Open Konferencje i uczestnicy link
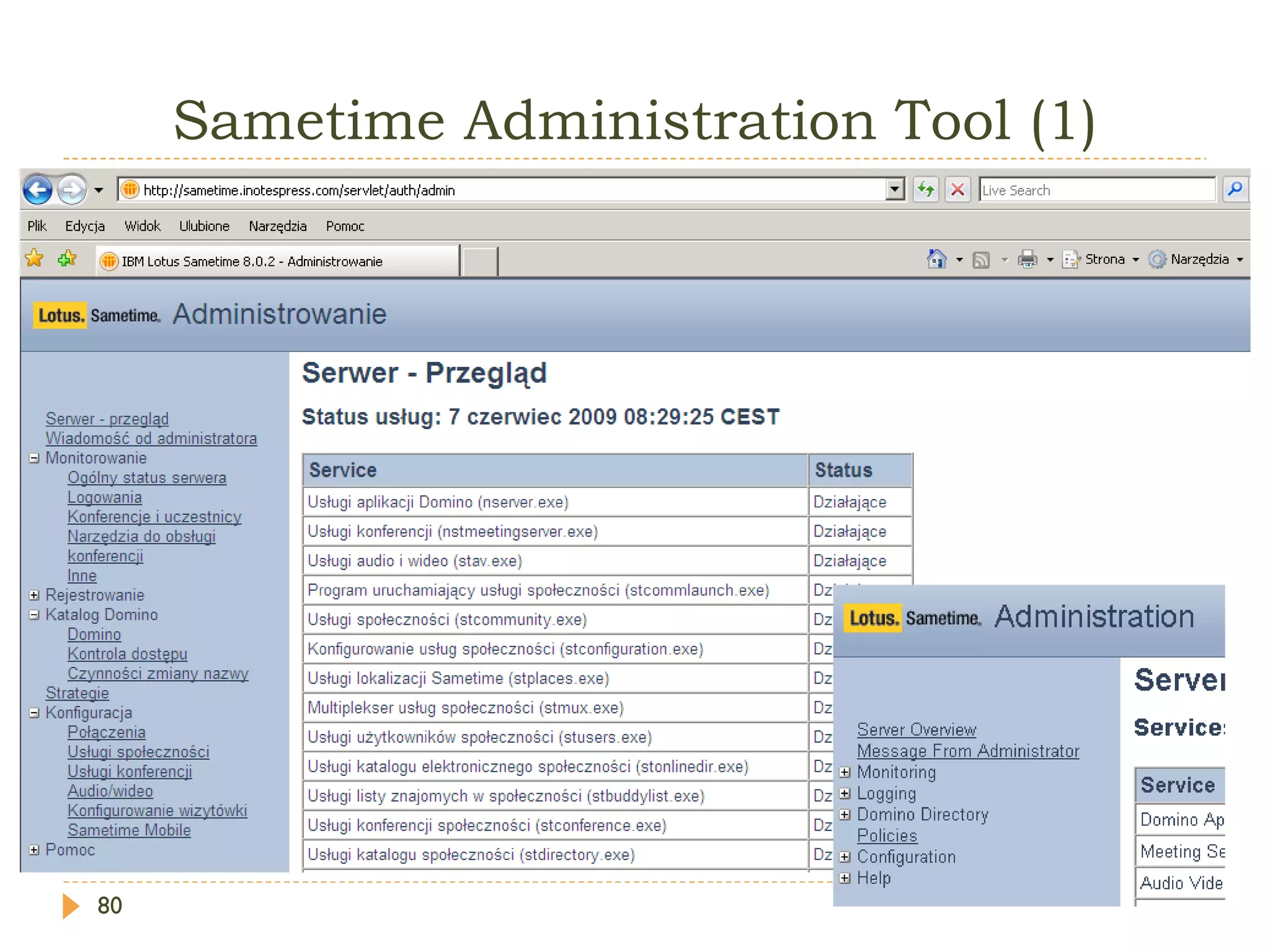 (154, 517)
